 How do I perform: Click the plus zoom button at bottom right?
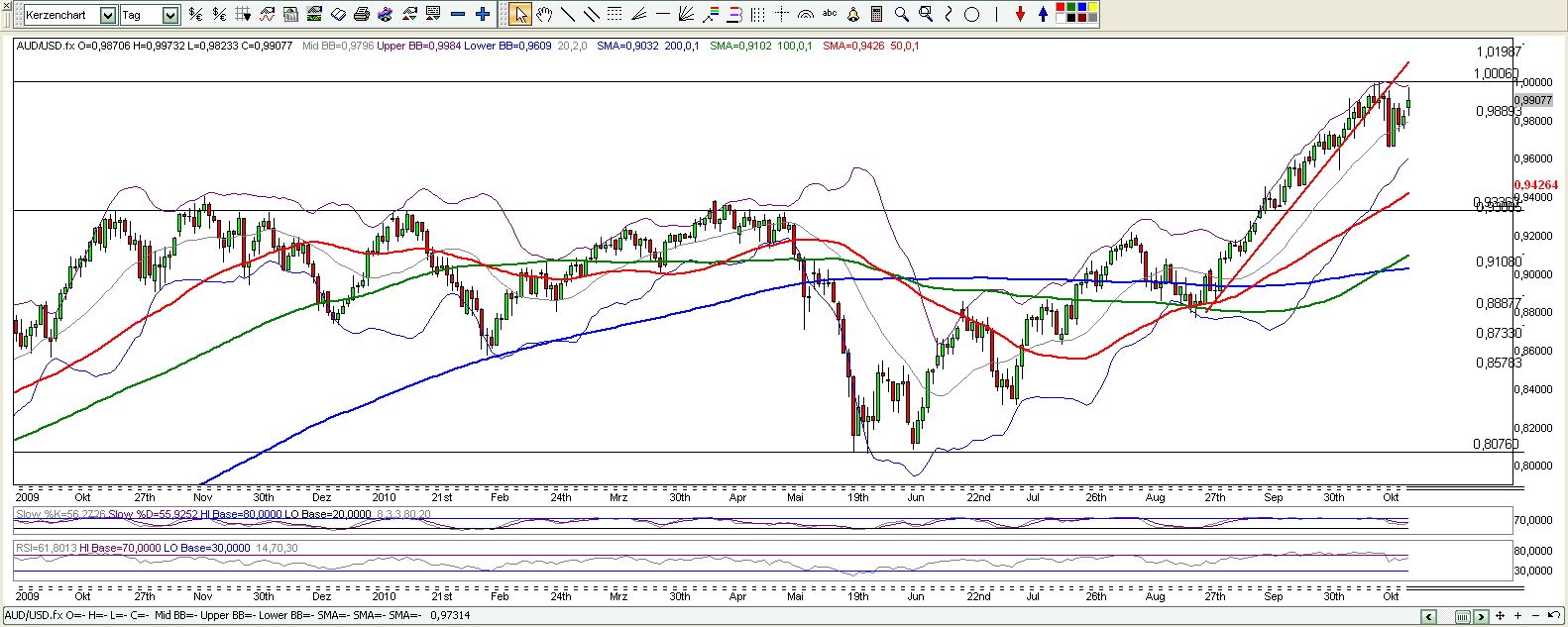coord(1517,615)
